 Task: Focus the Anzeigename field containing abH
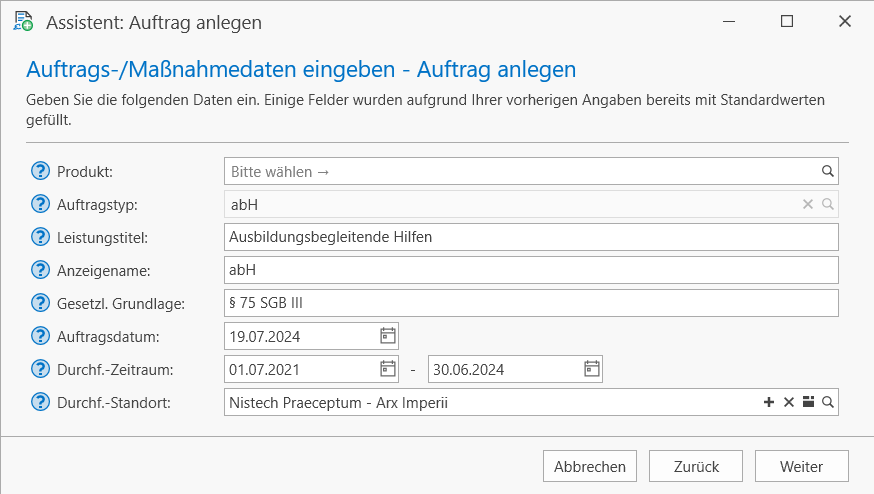[x=531, y=270]
